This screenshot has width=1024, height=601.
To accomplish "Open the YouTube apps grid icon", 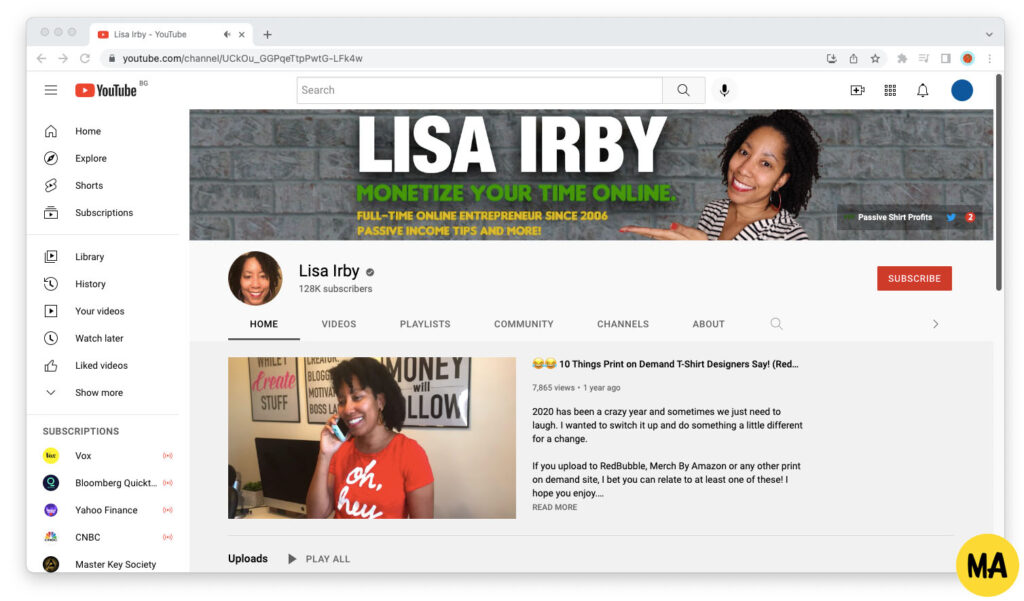I will [890, 90].
